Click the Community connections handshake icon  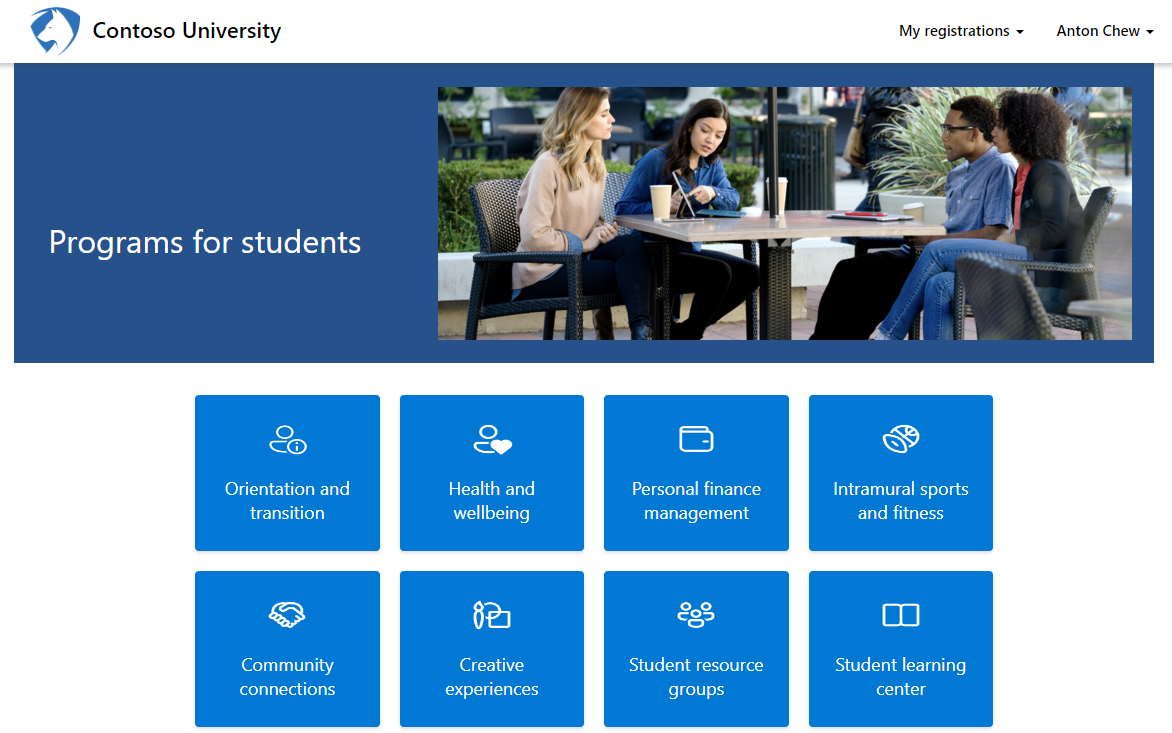click(x=287, y=613)
